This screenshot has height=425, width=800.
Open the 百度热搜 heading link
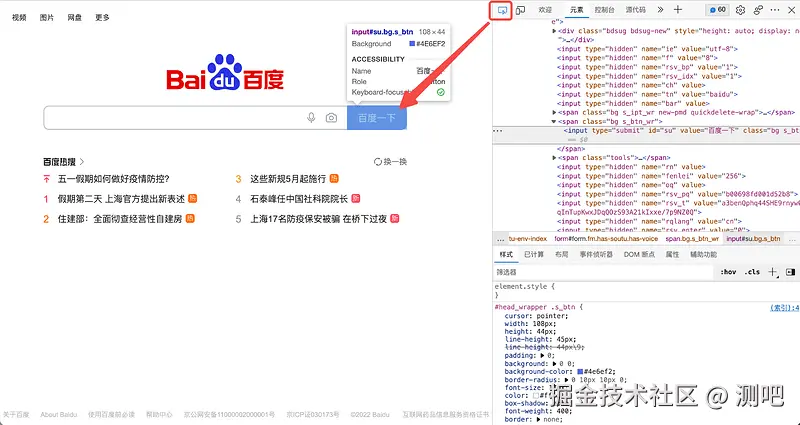(64, 162)
